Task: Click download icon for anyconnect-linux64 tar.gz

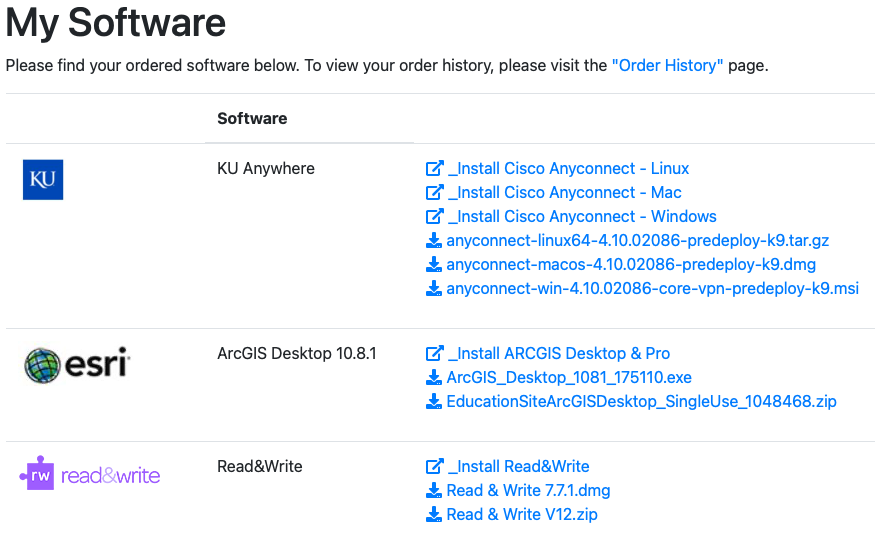Action: (434, 240)
